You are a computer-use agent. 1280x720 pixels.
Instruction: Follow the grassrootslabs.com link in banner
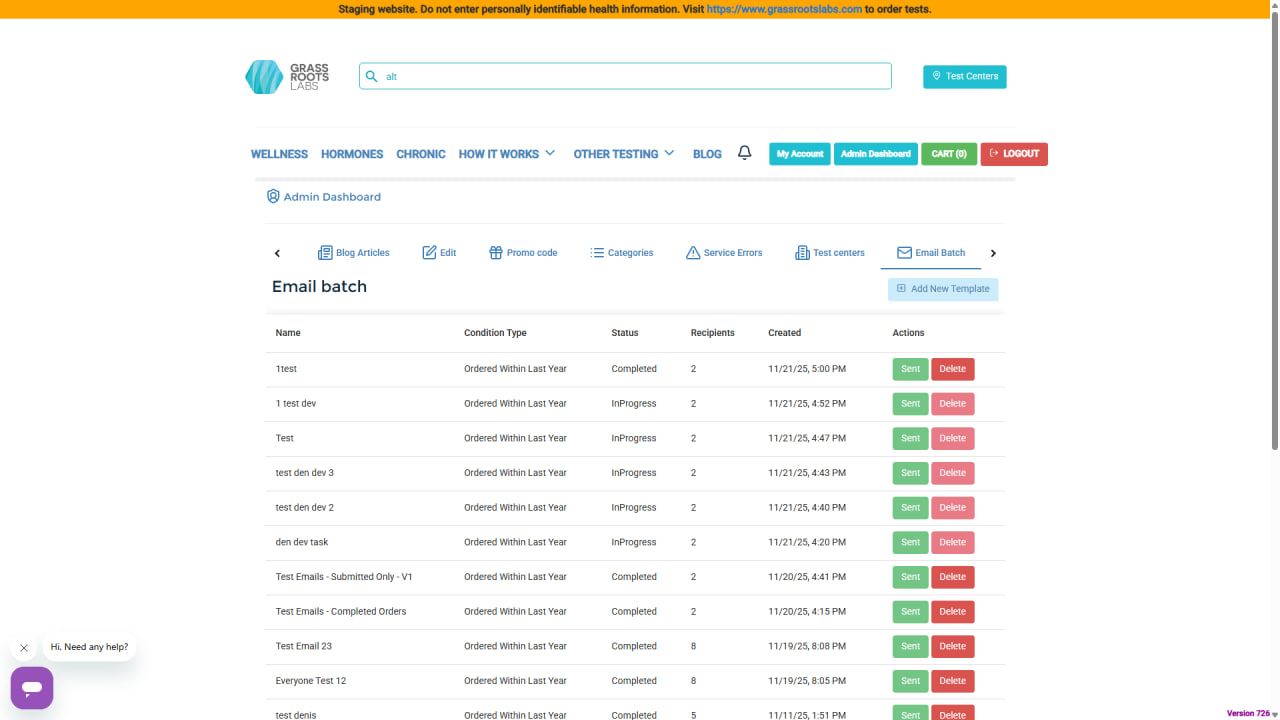coord(784,9)
